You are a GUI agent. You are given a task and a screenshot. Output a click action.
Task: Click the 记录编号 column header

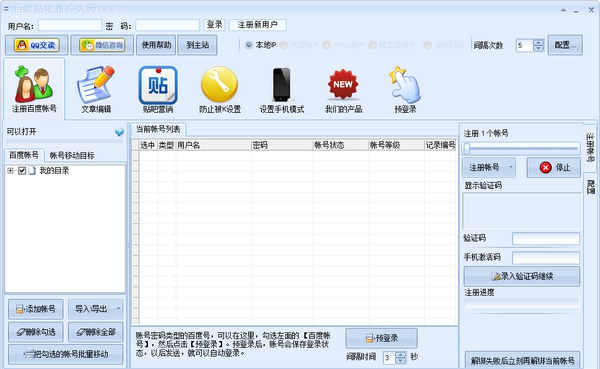click(440, 145)
